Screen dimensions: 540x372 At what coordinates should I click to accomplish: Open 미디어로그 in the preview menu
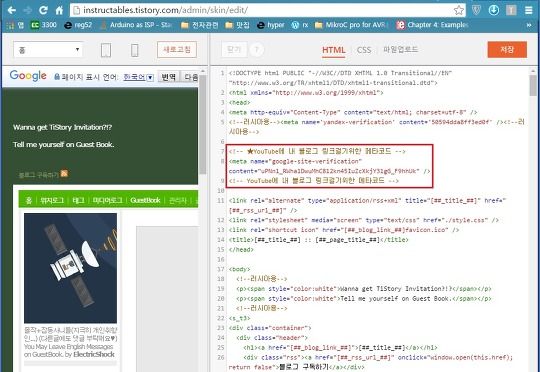pyautogui.click(x=107, y=200)
